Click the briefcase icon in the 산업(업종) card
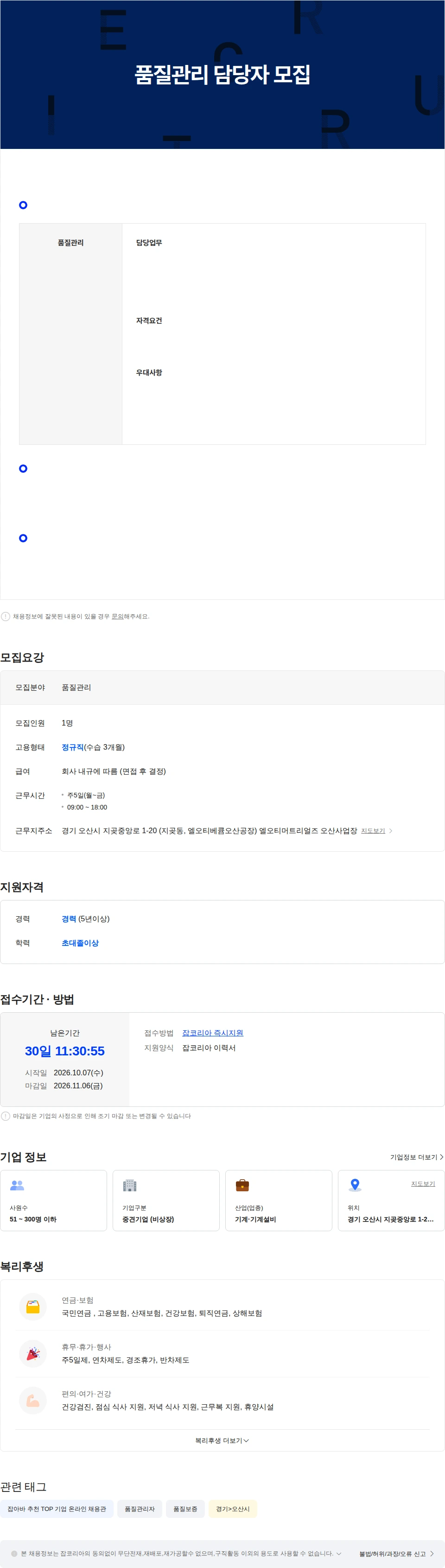This screenshot has width=445, height=1568. (242, 1185)
